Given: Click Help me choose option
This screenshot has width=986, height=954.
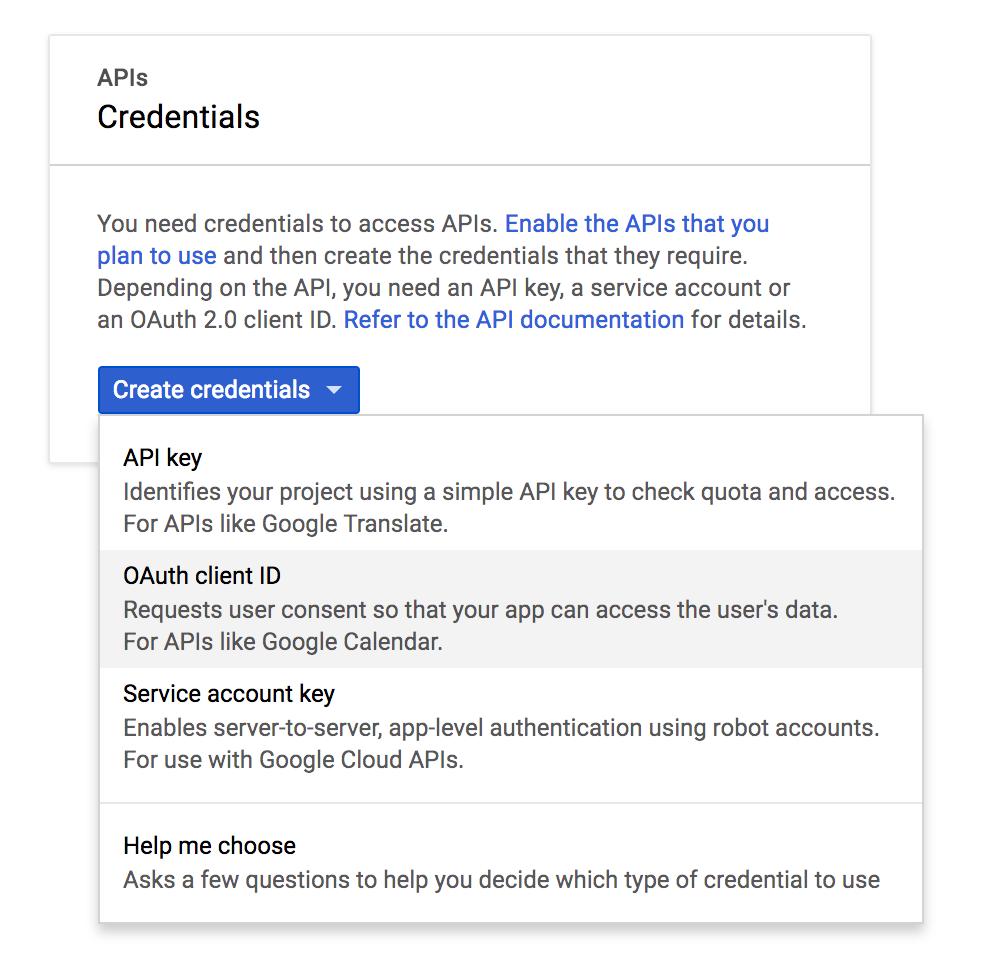Looking at the screenshot, I should (209, 846).
